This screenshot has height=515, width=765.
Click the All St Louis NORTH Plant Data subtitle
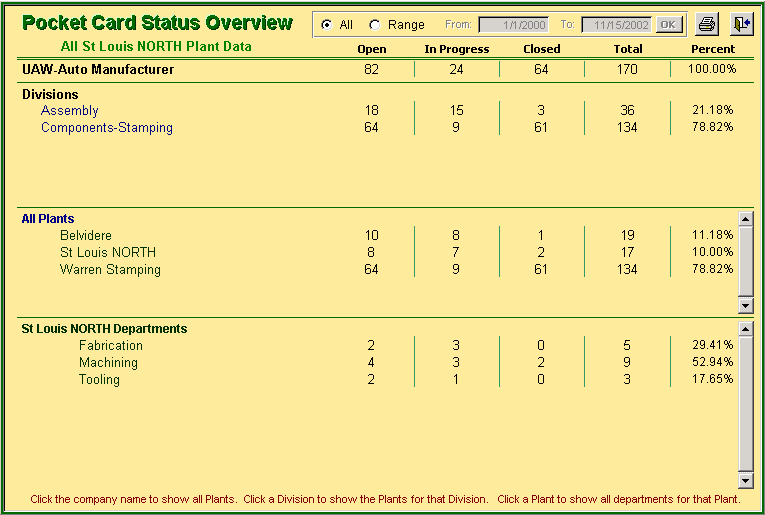(x=156, y=46)
